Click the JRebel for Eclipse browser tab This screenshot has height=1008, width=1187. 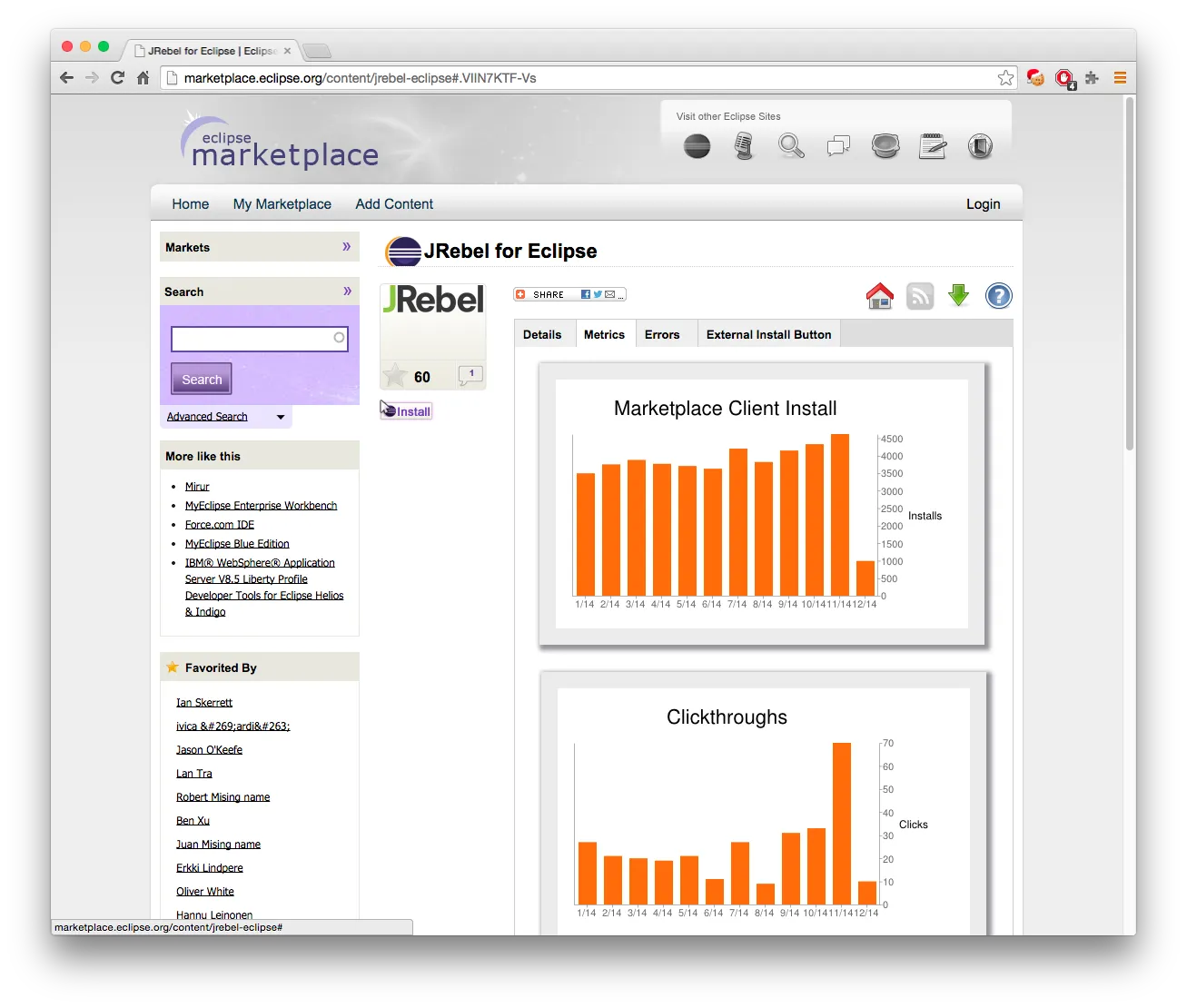pyautogui.click(x=211, y=51)
